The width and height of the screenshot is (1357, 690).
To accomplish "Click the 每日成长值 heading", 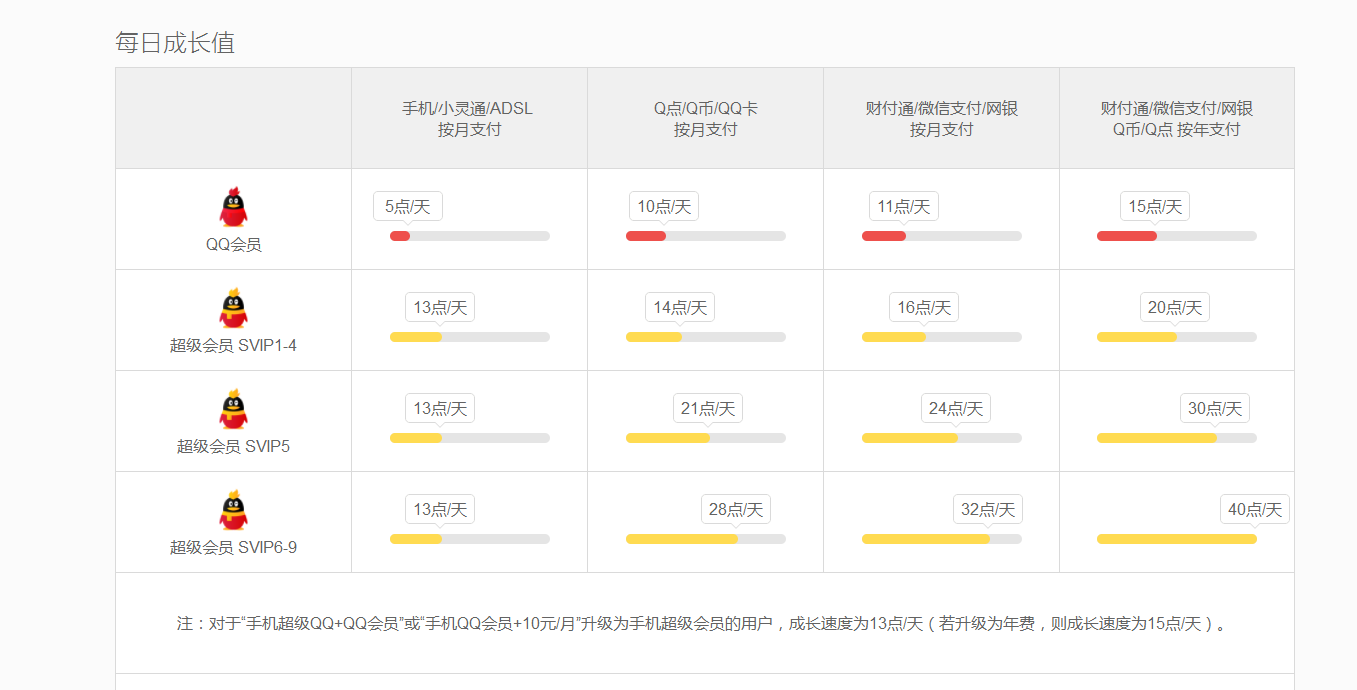I will coord(175,43).
